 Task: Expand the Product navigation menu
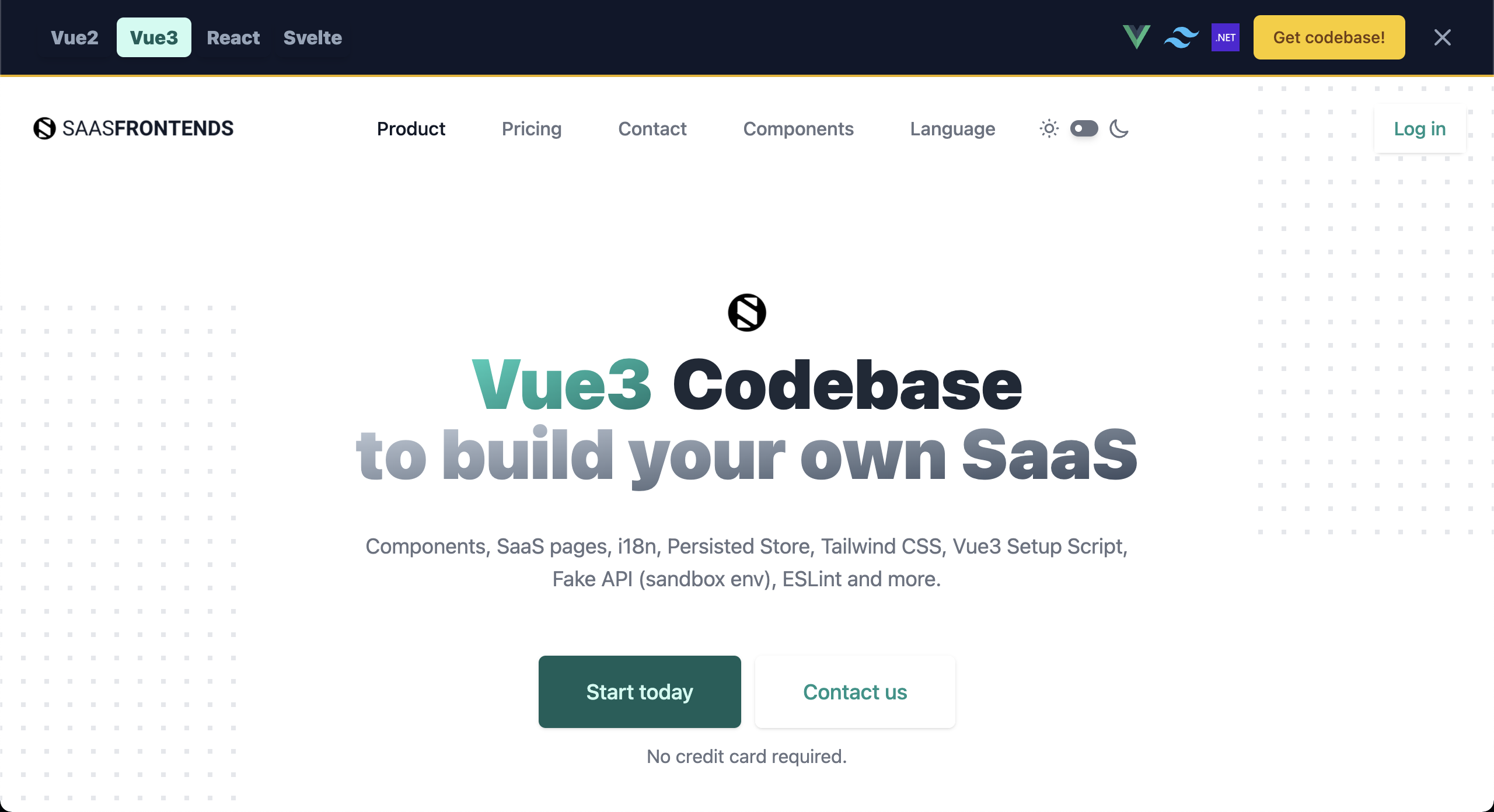coord(411,128)
